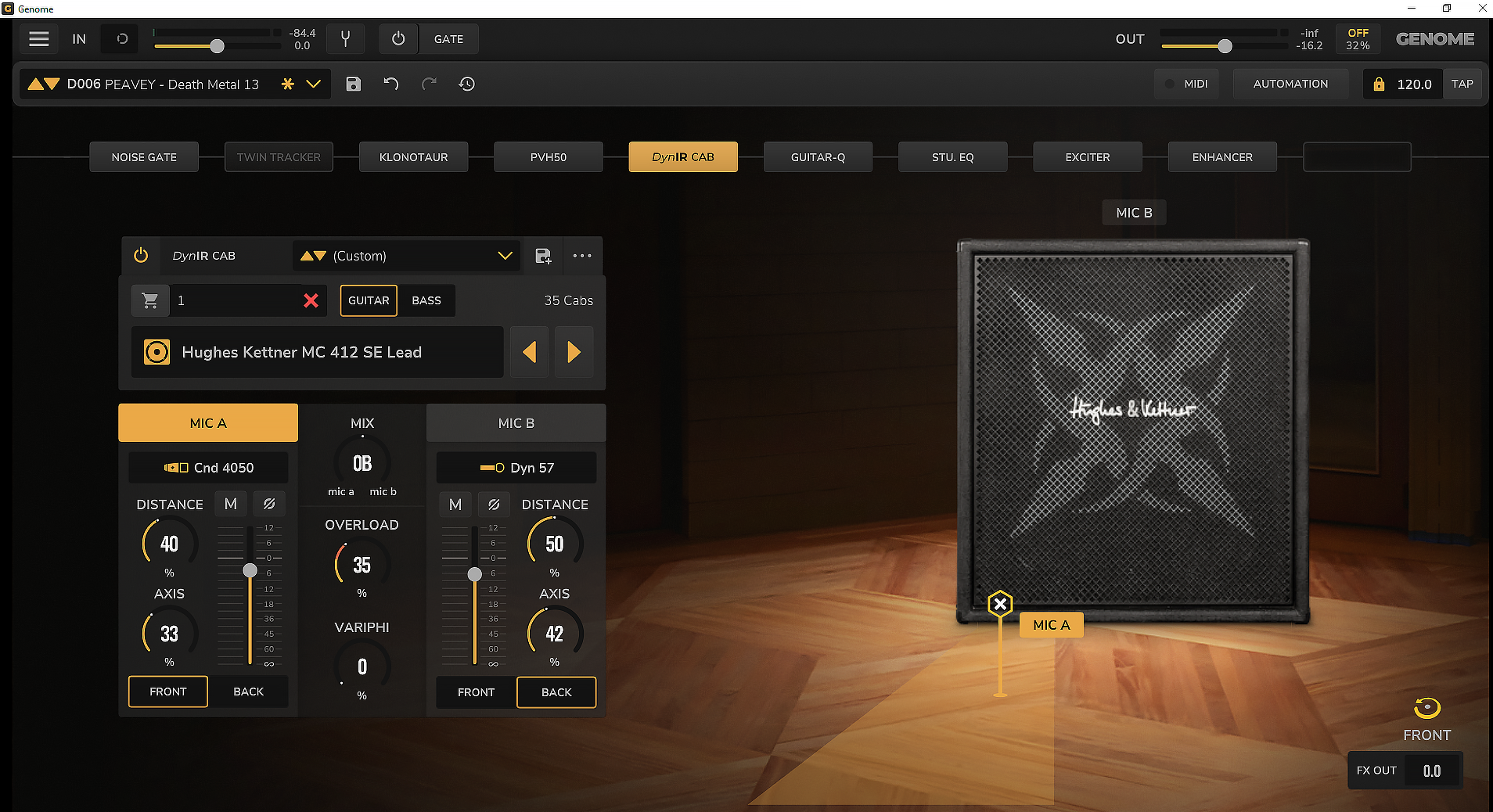Invert MIC B phase
This screenshot has width=1493, height=812.
(x=494, y=505)
